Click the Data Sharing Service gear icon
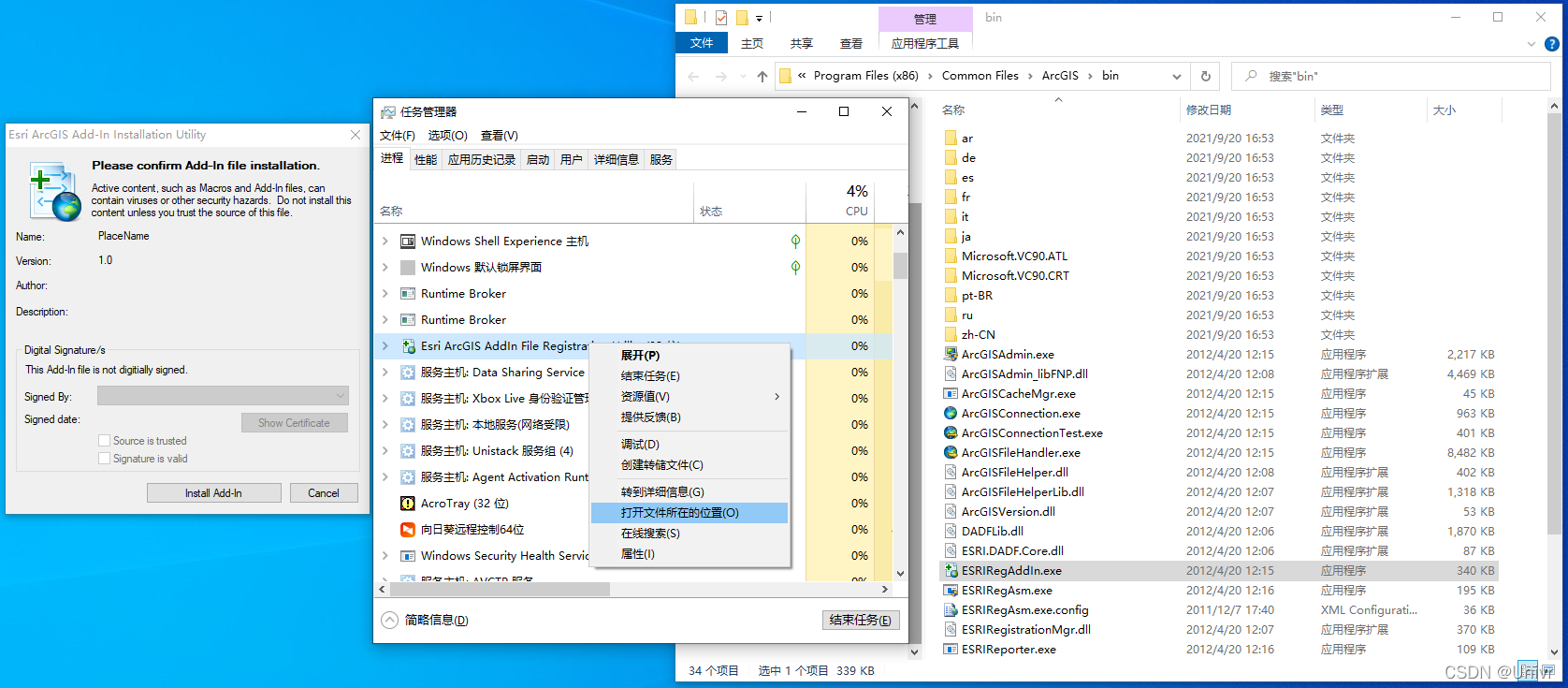This screenshot has height=688, width=1568. pyautogui.click(x=408, y=372)
